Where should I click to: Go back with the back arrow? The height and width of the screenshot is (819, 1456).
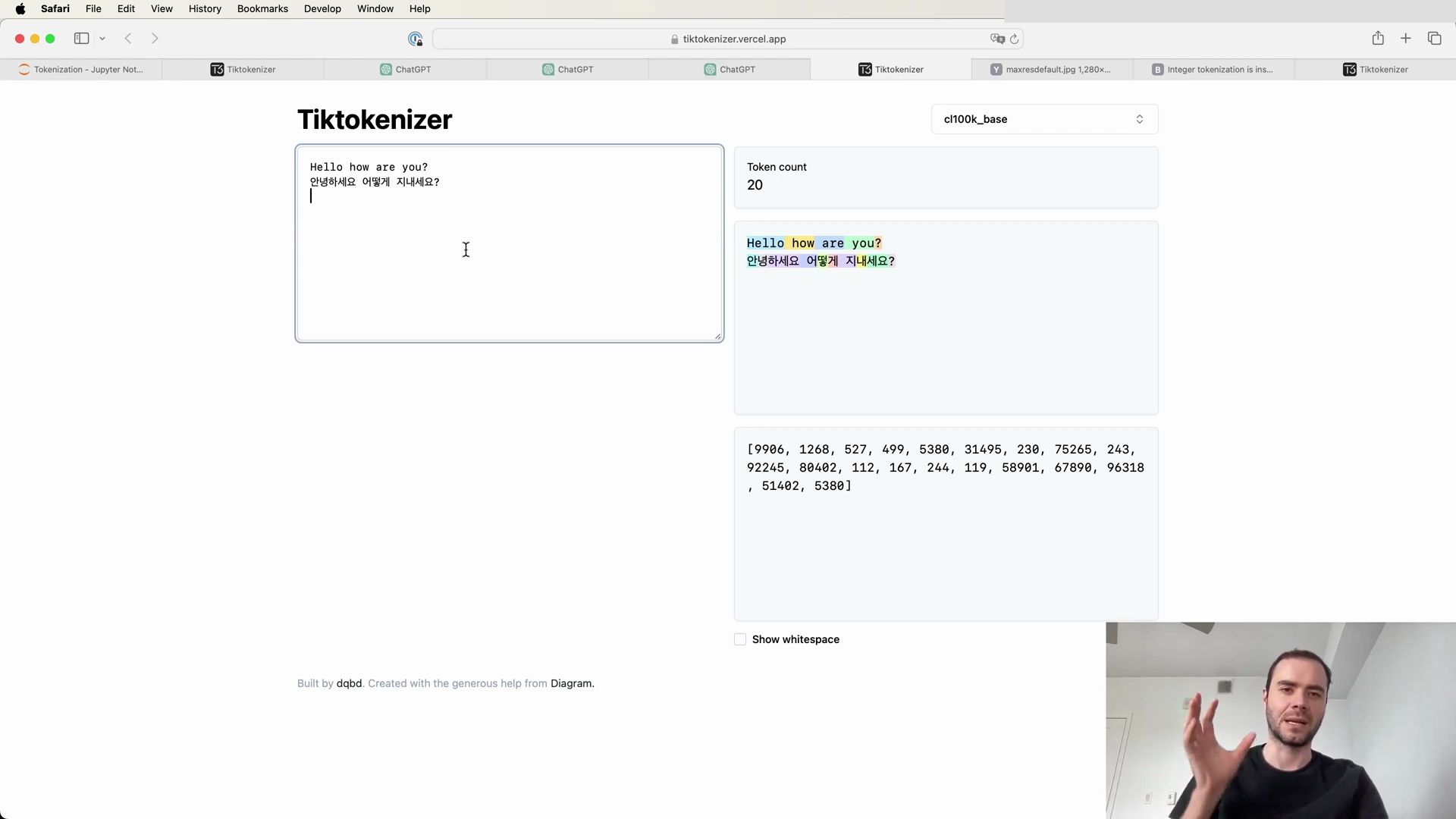[128, 39]
